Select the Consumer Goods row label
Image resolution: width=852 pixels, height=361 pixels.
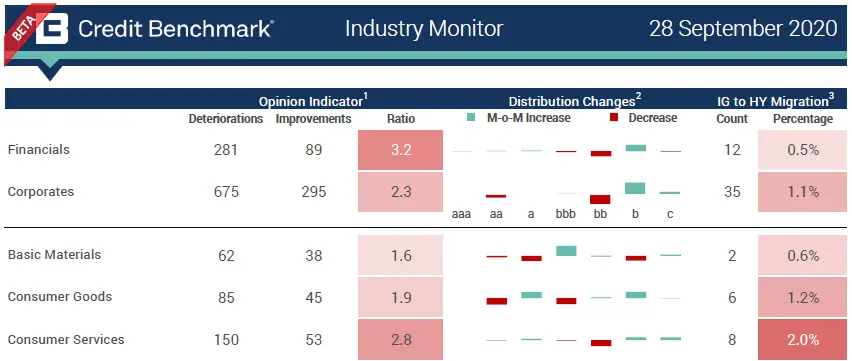tap(60, 297)
